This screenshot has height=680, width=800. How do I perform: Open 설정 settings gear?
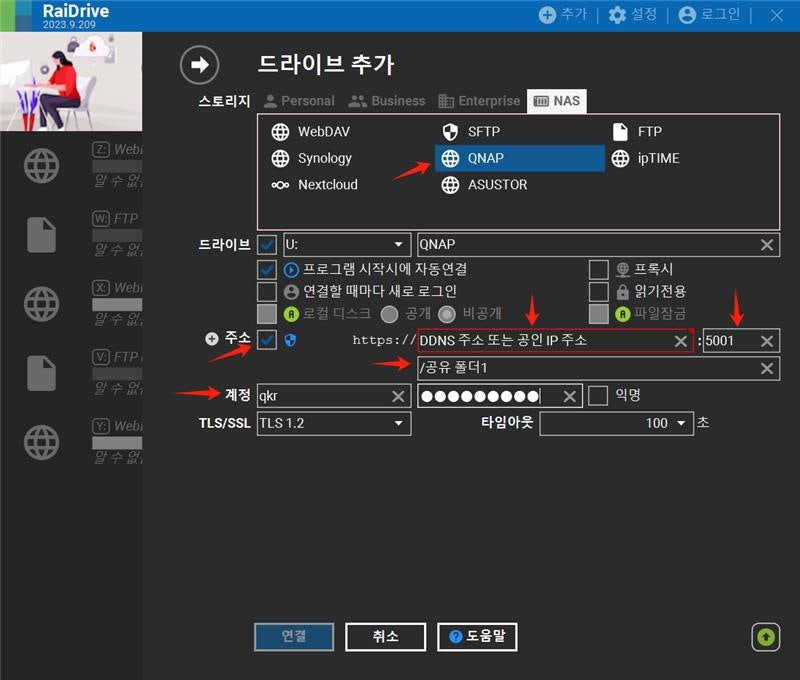[632, 14]
